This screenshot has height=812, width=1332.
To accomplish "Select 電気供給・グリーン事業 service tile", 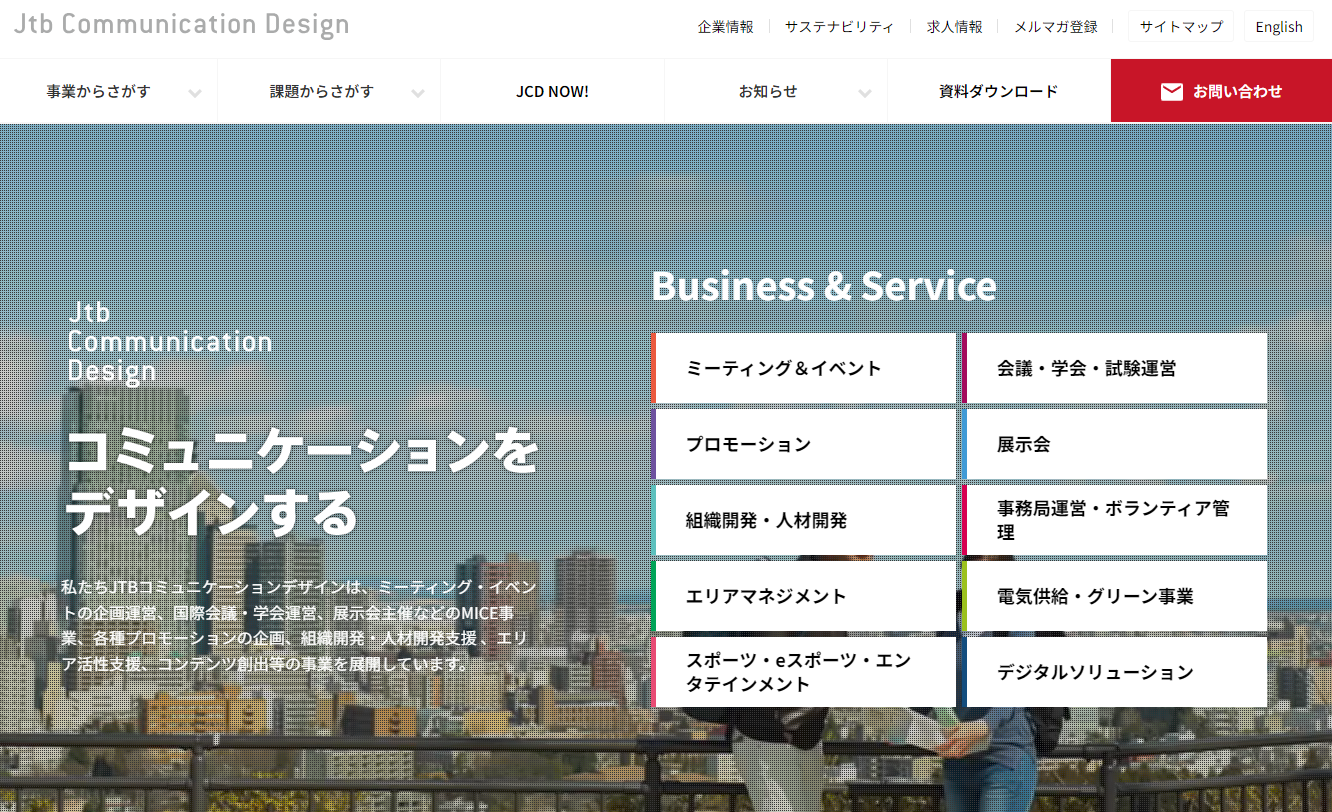I will 1114,596.
